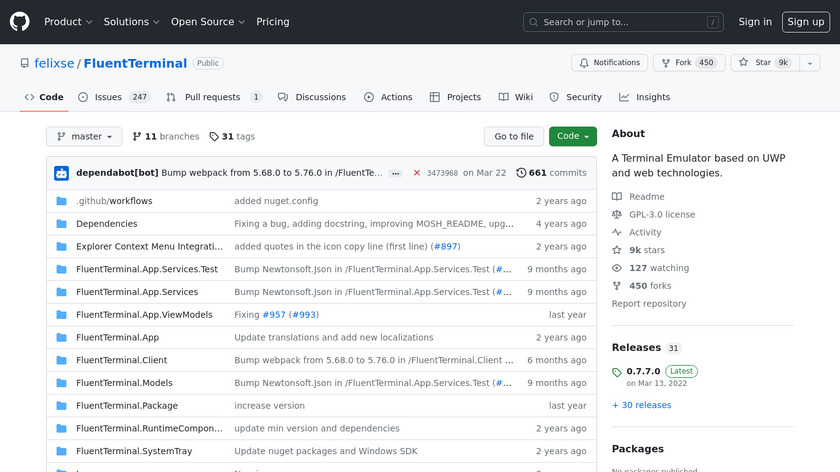The height and width of the screenshot is (472, 840).
Task: Open the green Code dropdown button
Action: click(573, 137)
